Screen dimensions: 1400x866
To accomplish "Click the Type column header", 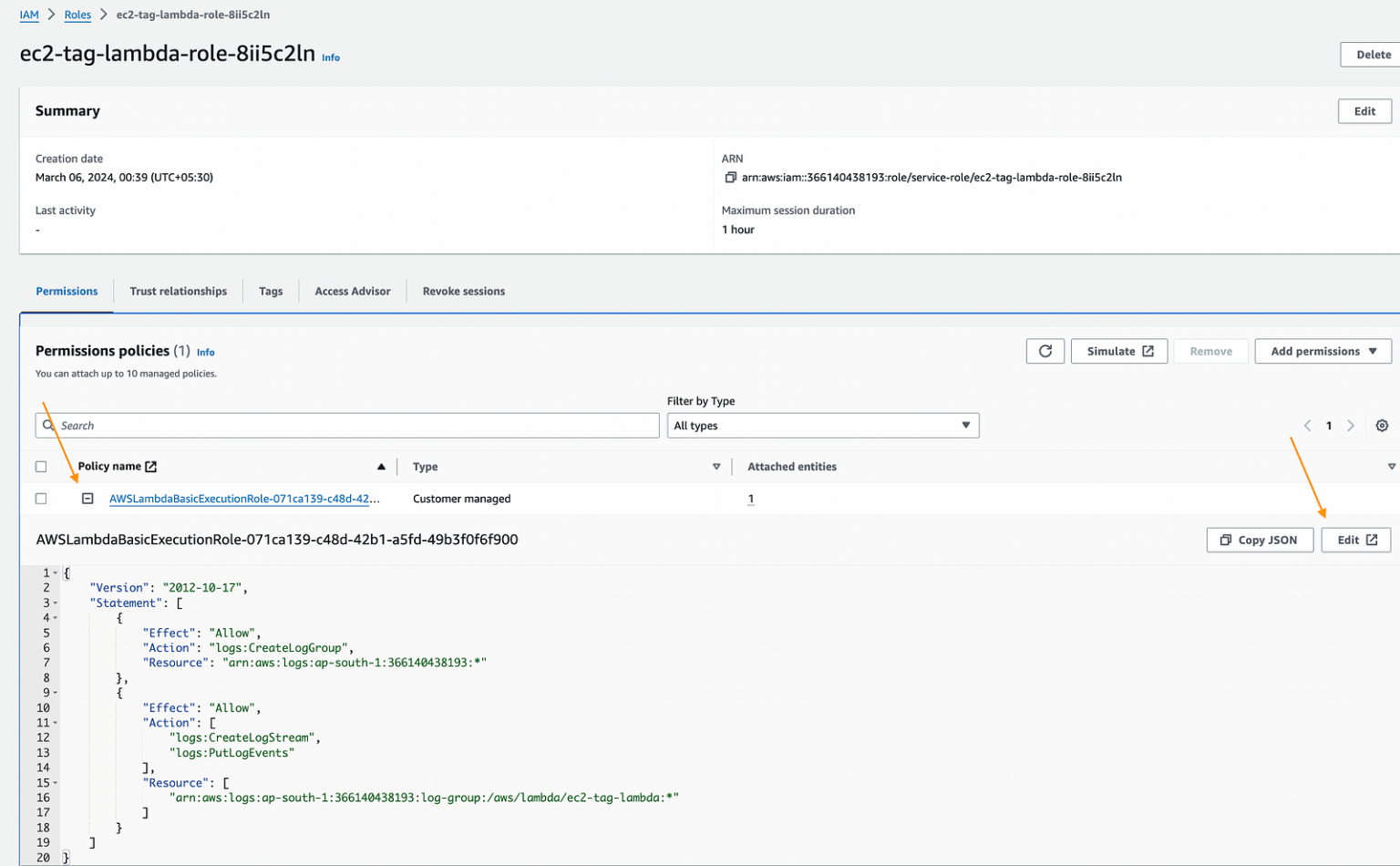I will [x=425, y=467].
